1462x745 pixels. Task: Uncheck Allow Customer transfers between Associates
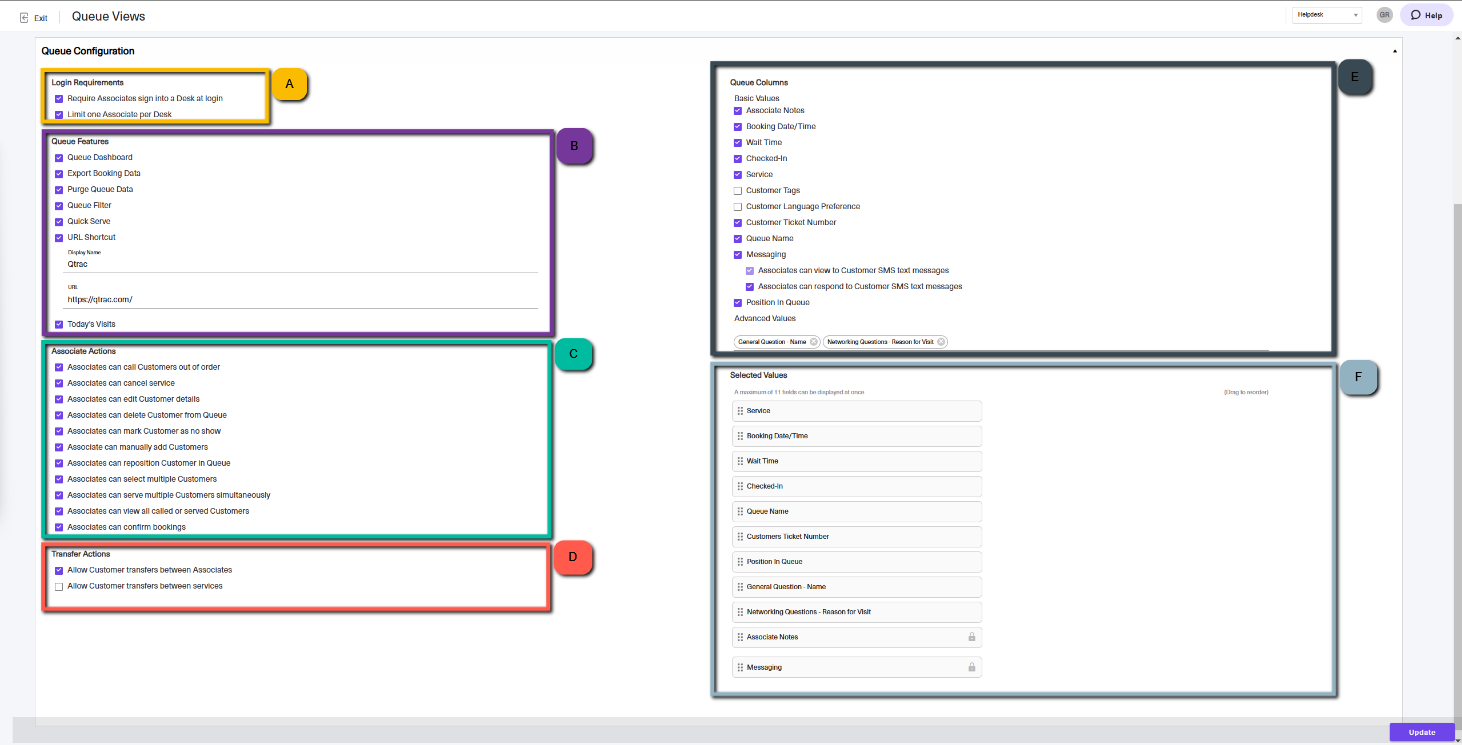click(59, 570)
